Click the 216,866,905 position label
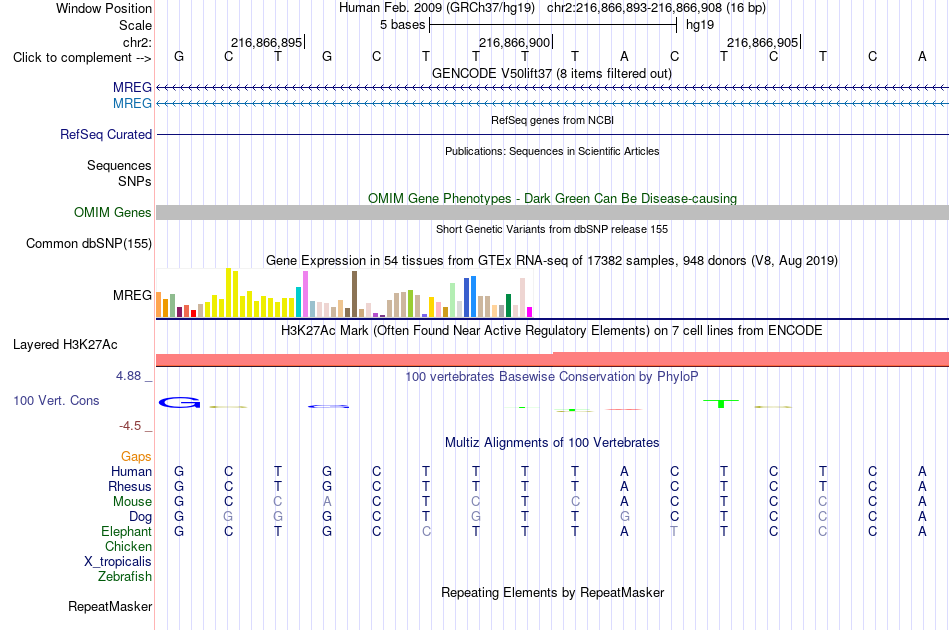 click(x=762, y=42)
